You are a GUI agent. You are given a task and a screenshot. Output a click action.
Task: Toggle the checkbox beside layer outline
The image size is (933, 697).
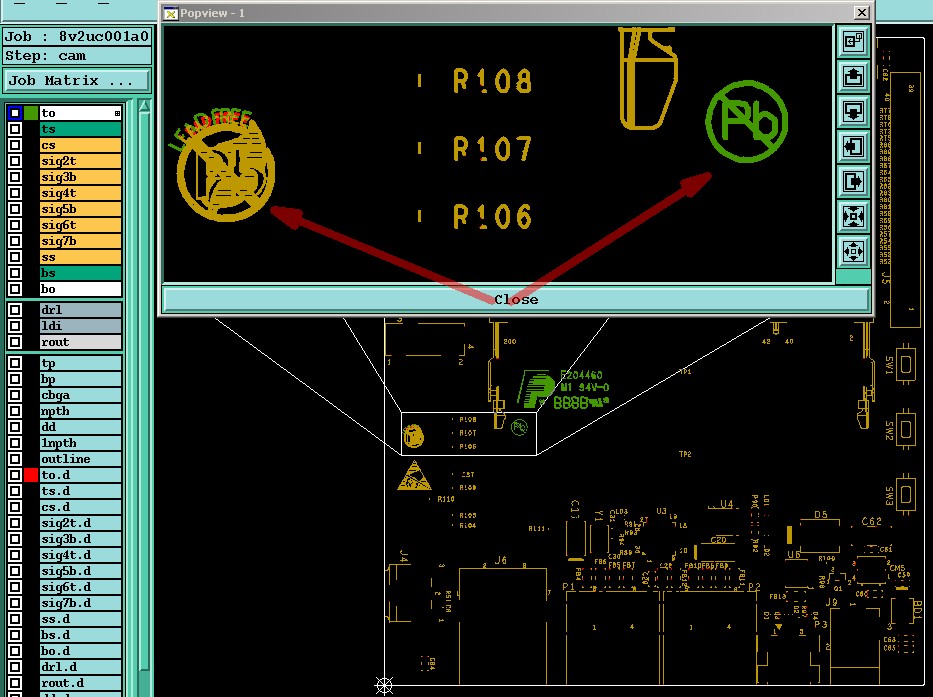click(15, 460)
